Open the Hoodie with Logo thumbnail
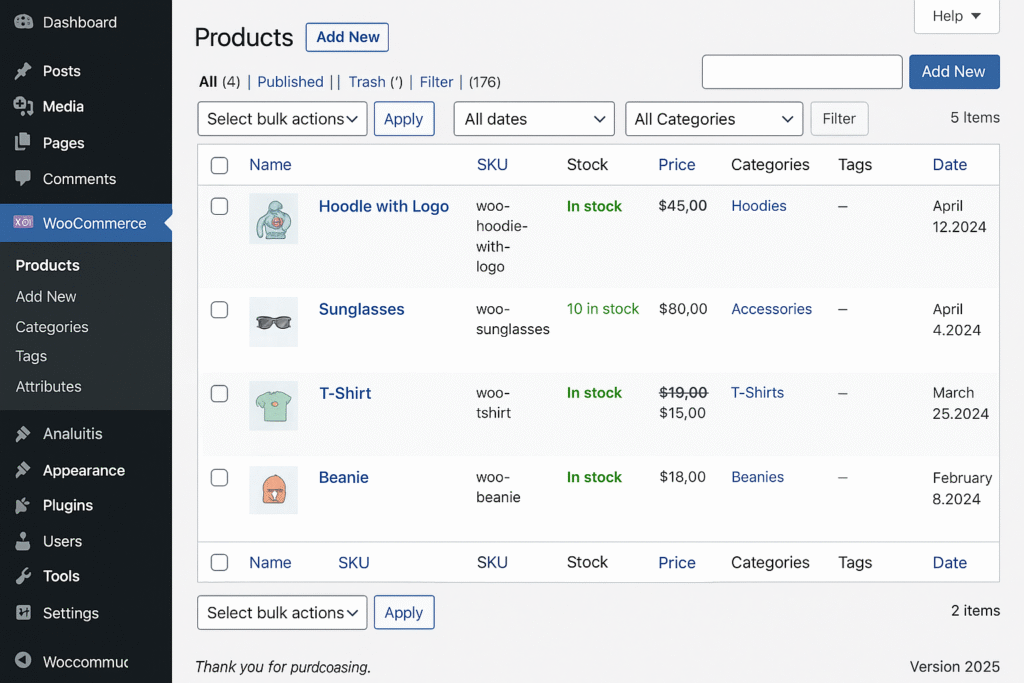Screen dimensions: 1024x683 [274, 219]
